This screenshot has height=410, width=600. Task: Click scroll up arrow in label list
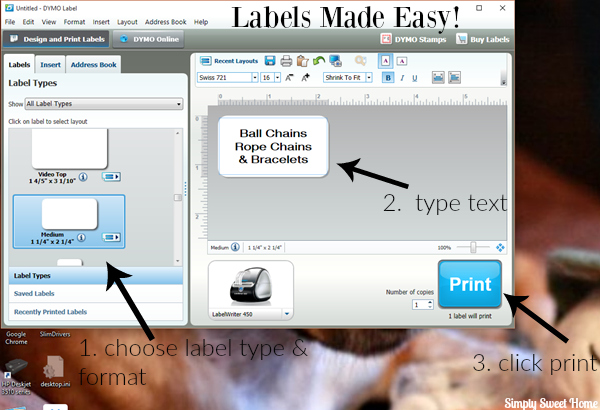point(178,133)
